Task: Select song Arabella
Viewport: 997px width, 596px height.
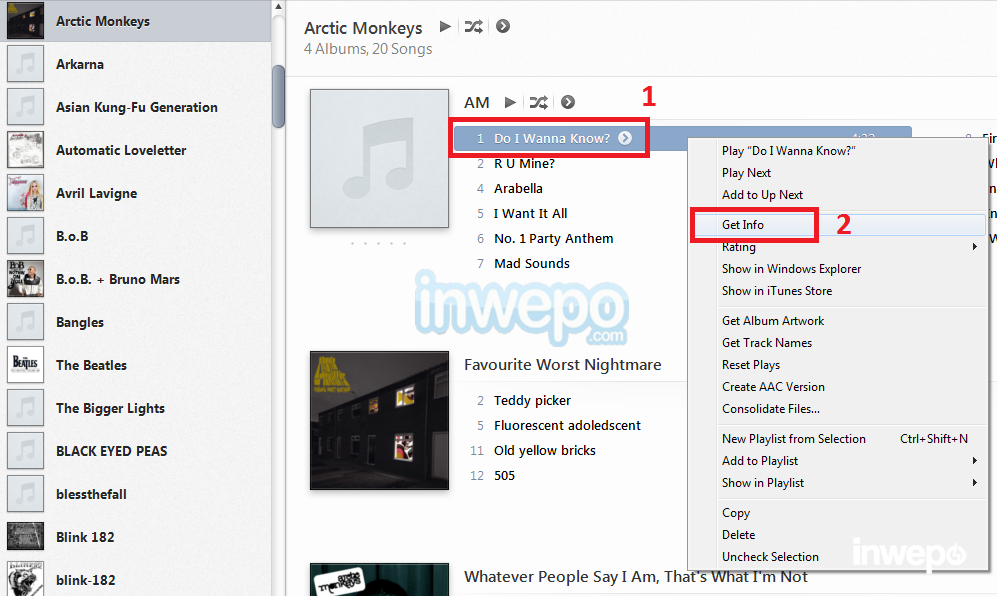Action: (518, 188)
